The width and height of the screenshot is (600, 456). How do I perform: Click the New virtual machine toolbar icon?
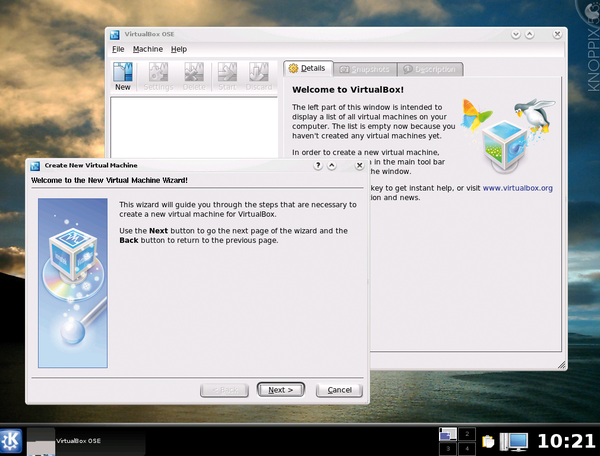[123, 77]
